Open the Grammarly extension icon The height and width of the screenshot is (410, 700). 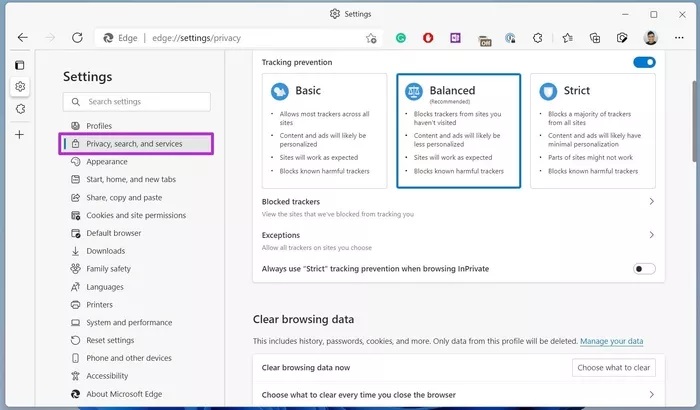(x=400, y=38)
